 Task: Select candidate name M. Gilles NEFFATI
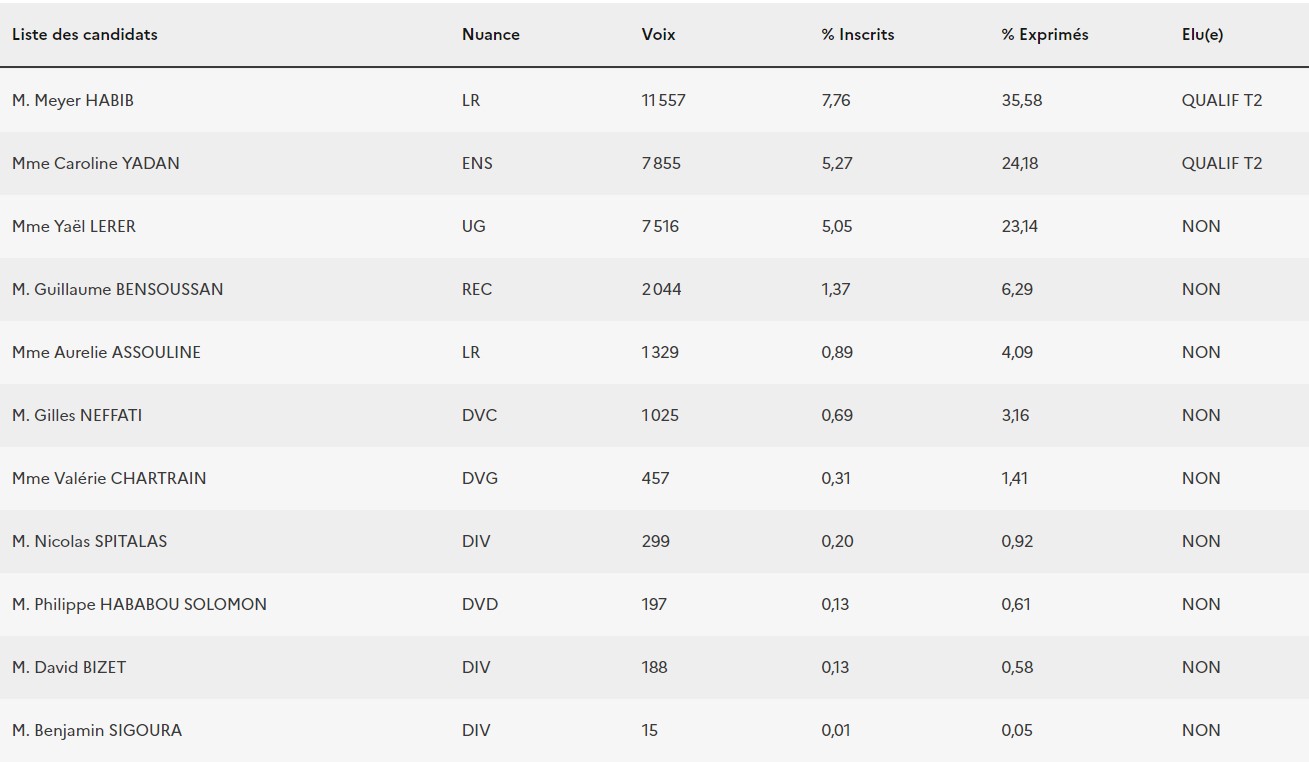click(x=77, y=415)
